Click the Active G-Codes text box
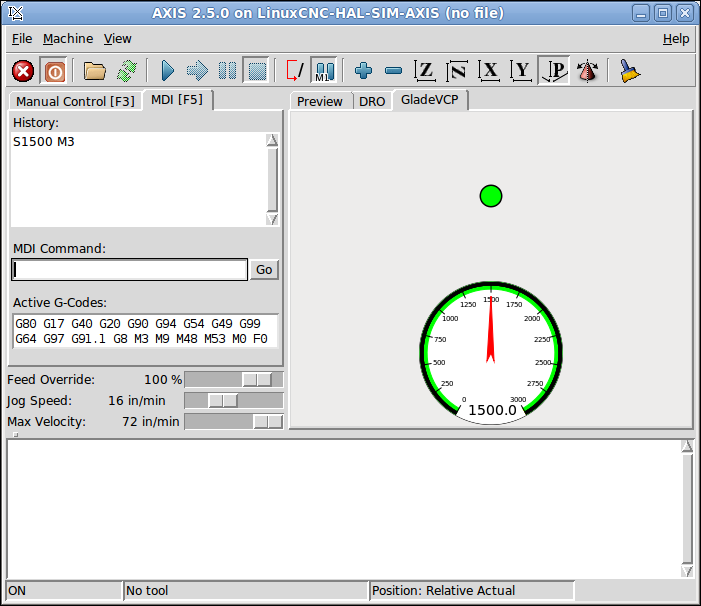This screenshot has width=701, height=606. [145, 331]
